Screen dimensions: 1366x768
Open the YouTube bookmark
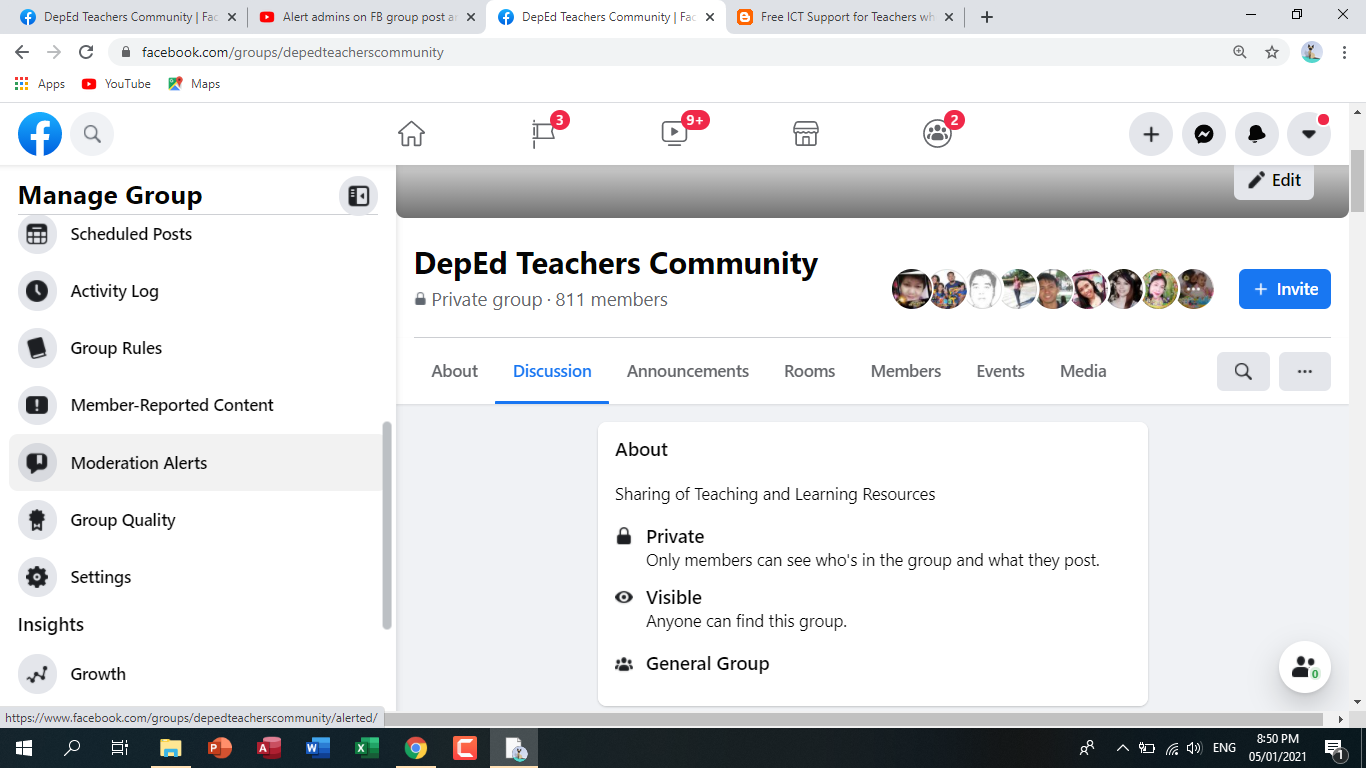tap(116, 84)
